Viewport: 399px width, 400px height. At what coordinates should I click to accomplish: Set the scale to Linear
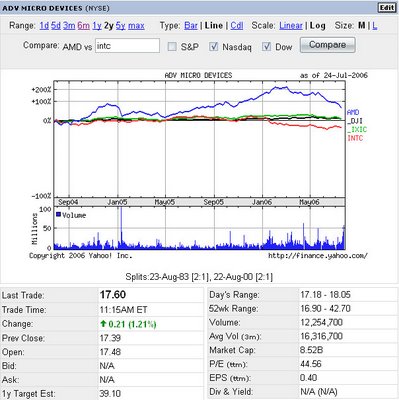click(291, 26)
